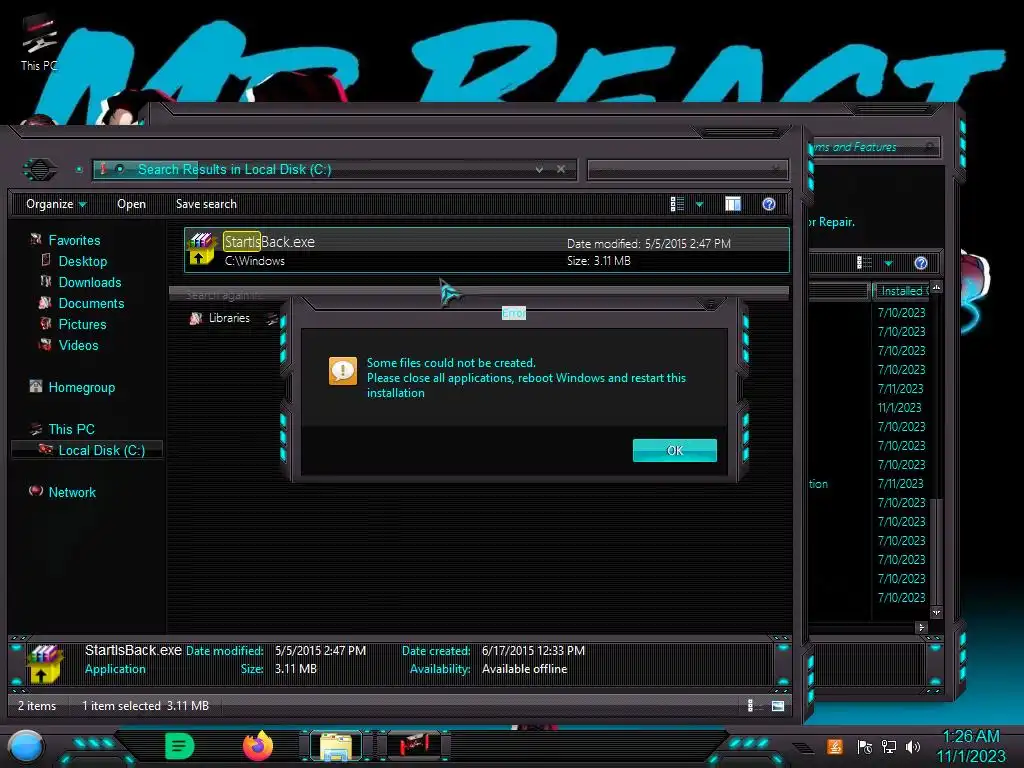This screenshot has width=1024, height=768.
Task: Click view icon in Programs and Features toolbar
Action: click(864, 263)
